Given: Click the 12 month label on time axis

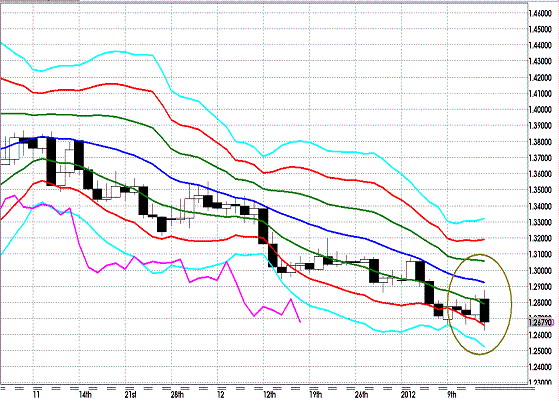Looking at the screenshot, I should [221, 395].
